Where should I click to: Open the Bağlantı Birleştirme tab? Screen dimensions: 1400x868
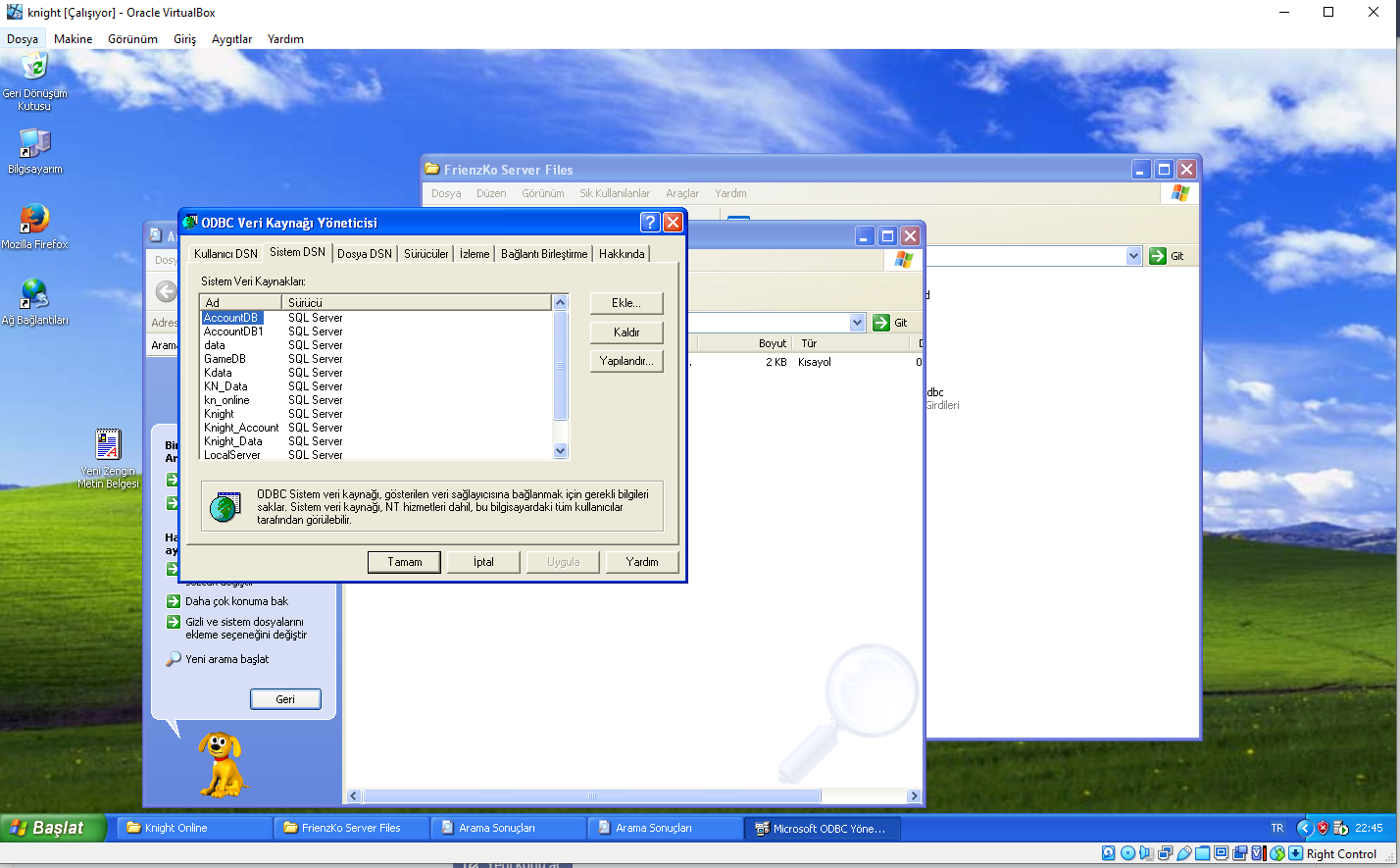544,254
